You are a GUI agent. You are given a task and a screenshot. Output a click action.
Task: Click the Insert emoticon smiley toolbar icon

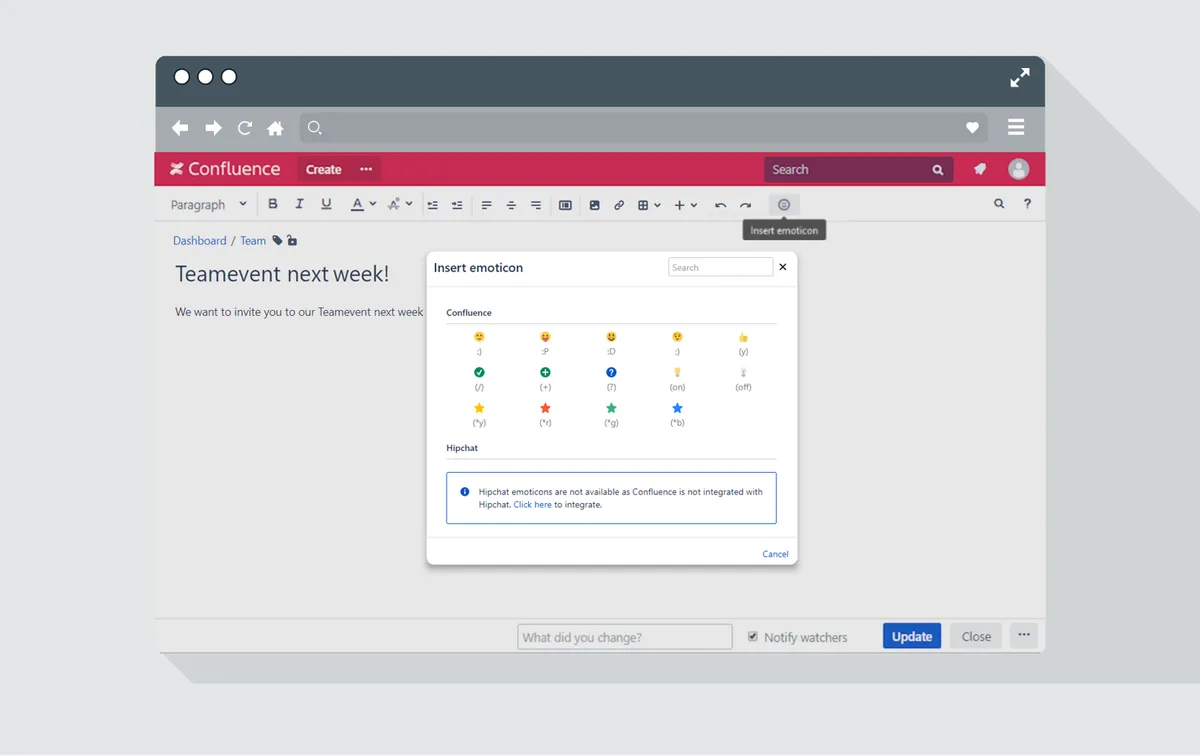[784, 204]
